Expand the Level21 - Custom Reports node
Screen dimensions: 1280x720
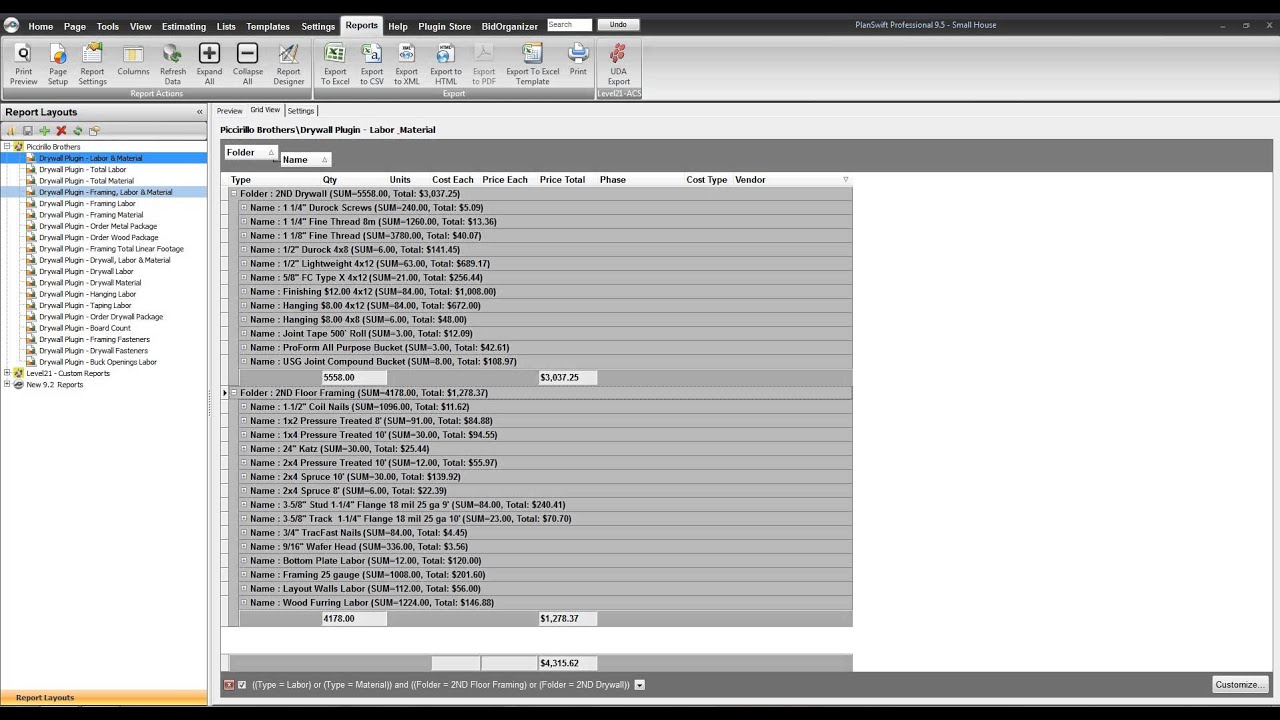[7, 373]
